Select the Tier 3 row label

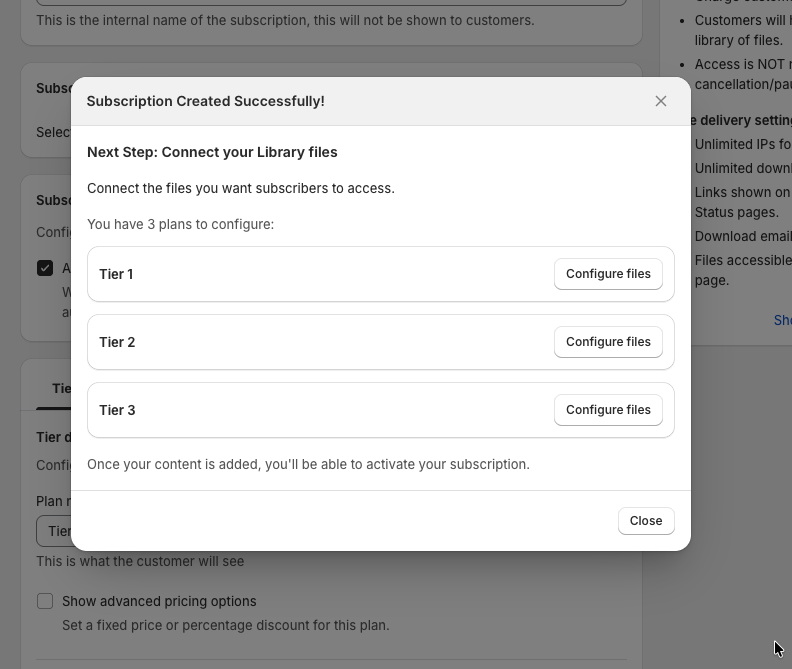tap(117, 410)
